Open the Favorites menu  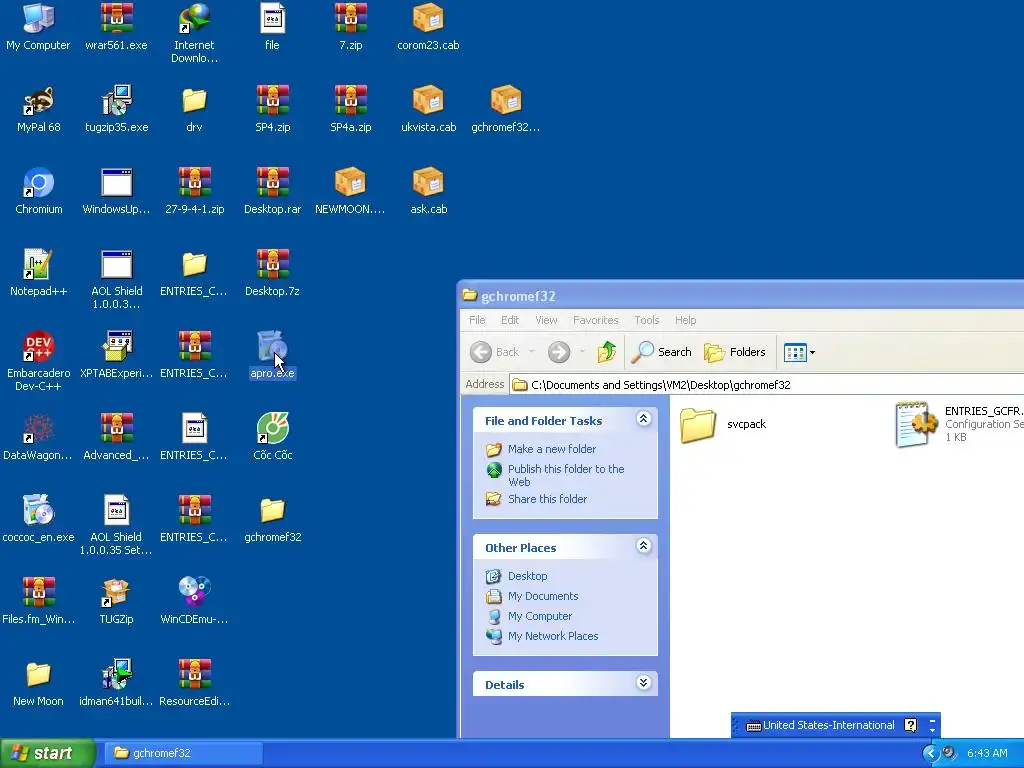click(596, 320)
